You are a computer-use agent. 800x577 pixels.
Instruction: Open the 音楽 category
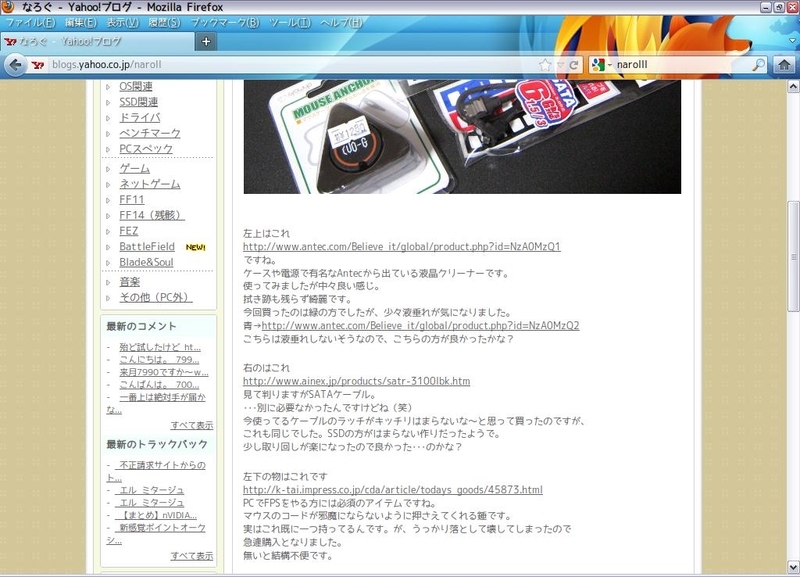(130, 282)
